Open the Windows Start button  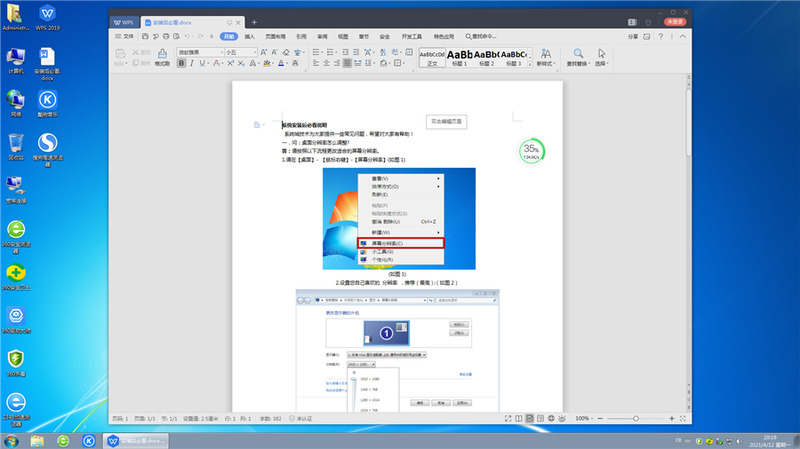(11, 441)
